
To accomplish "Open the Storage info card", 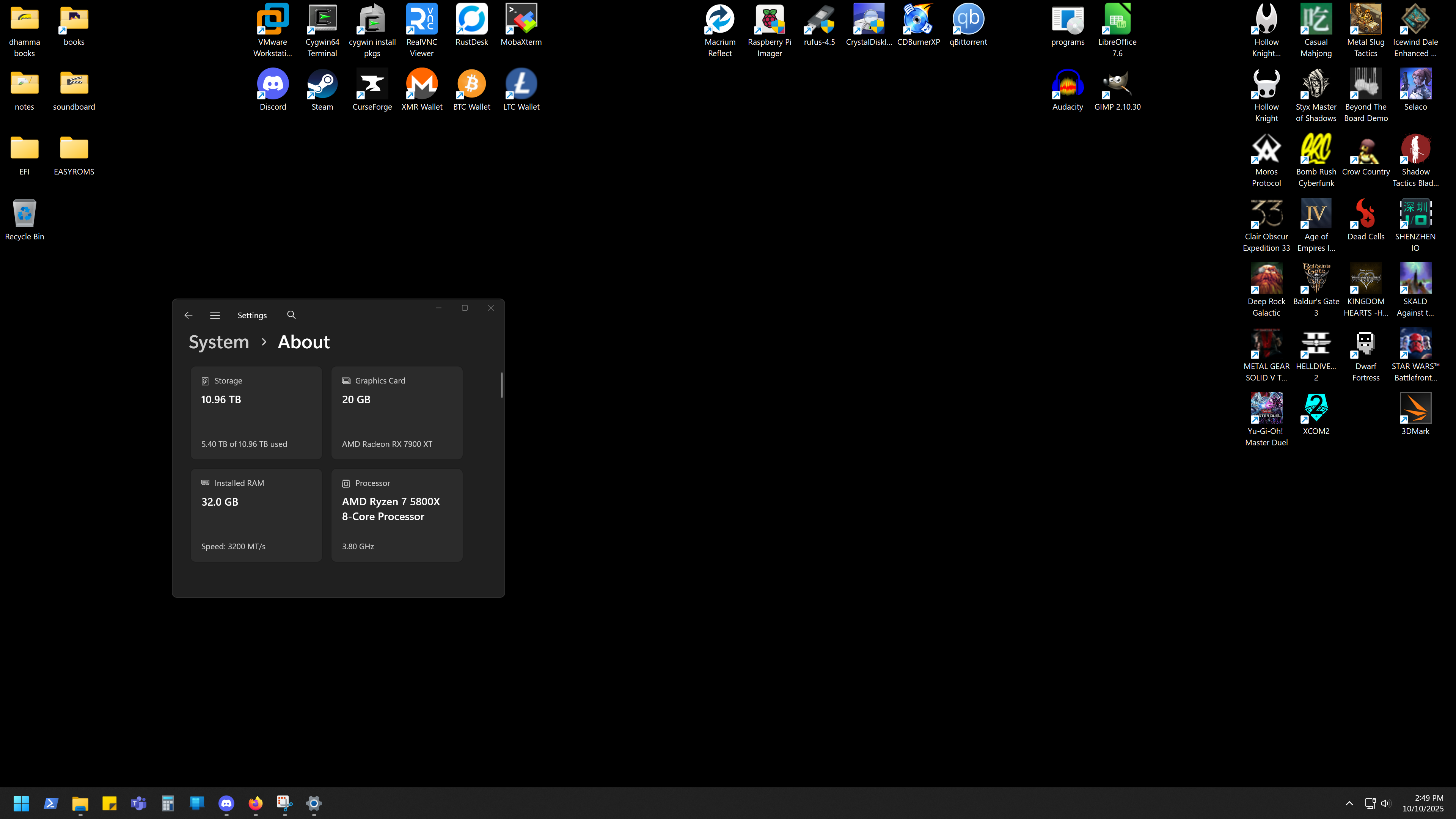I will click(256, 413).
